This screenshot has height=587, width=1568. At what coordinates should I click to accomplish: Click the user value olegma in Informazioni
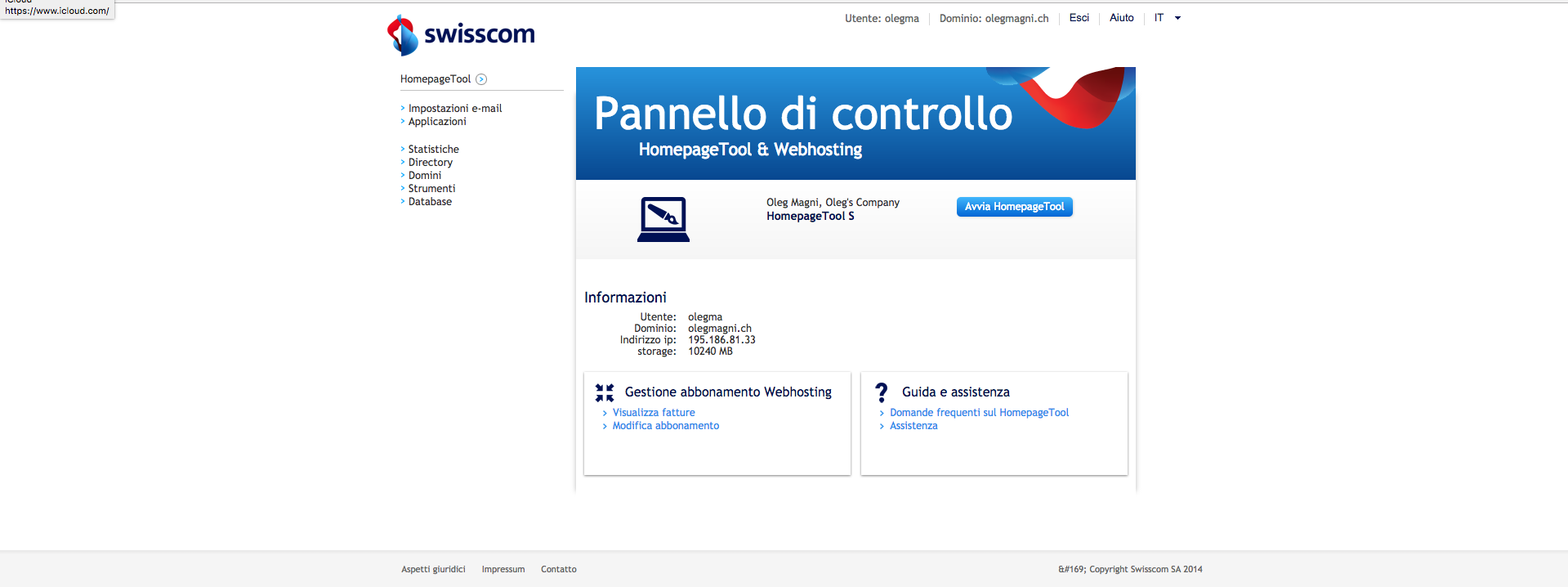(x=705, y=317)
